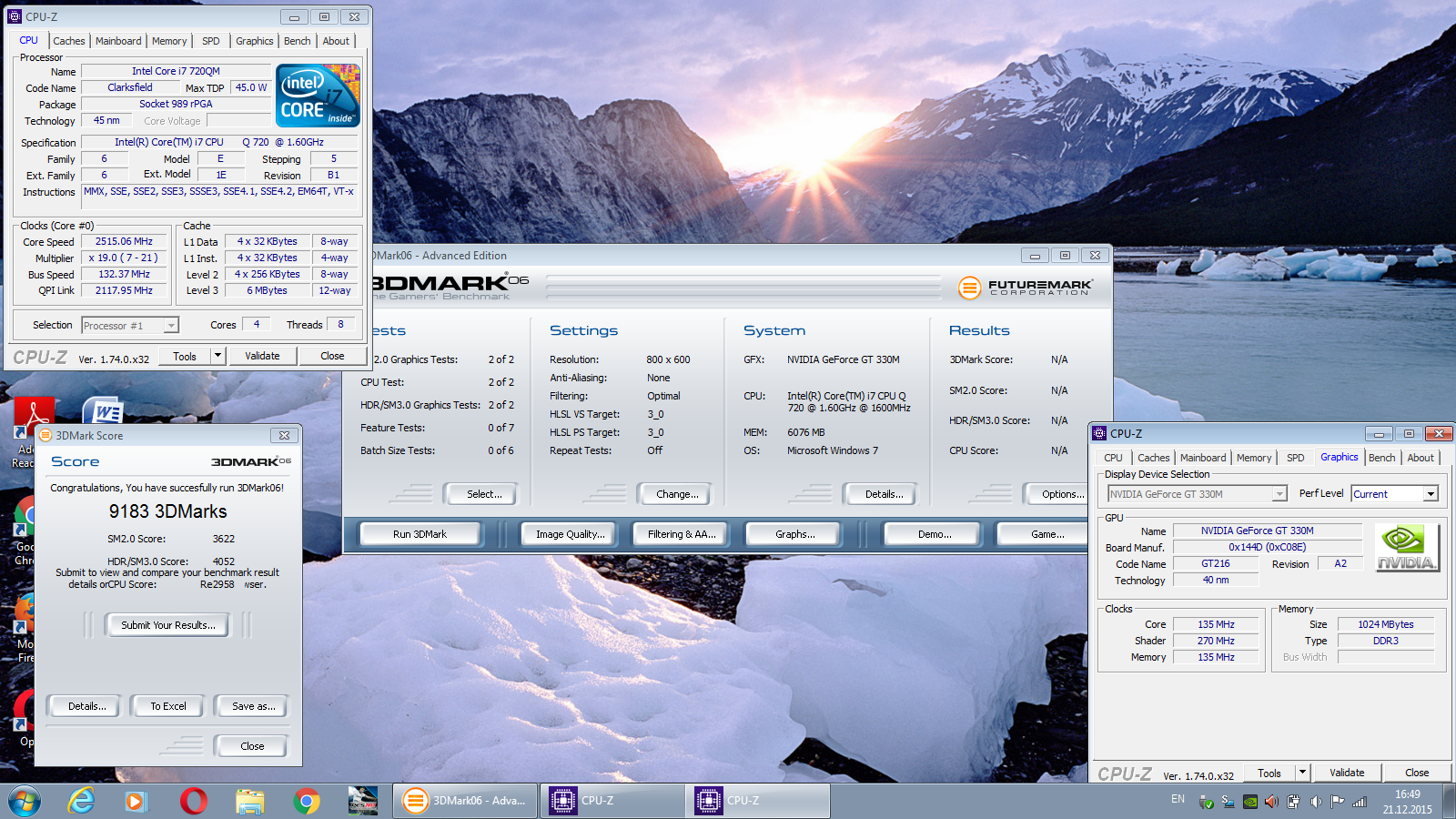This screenshot has height=819, width=1456.
Task: Click Submit Your Results button
Action: click(168, 625)
